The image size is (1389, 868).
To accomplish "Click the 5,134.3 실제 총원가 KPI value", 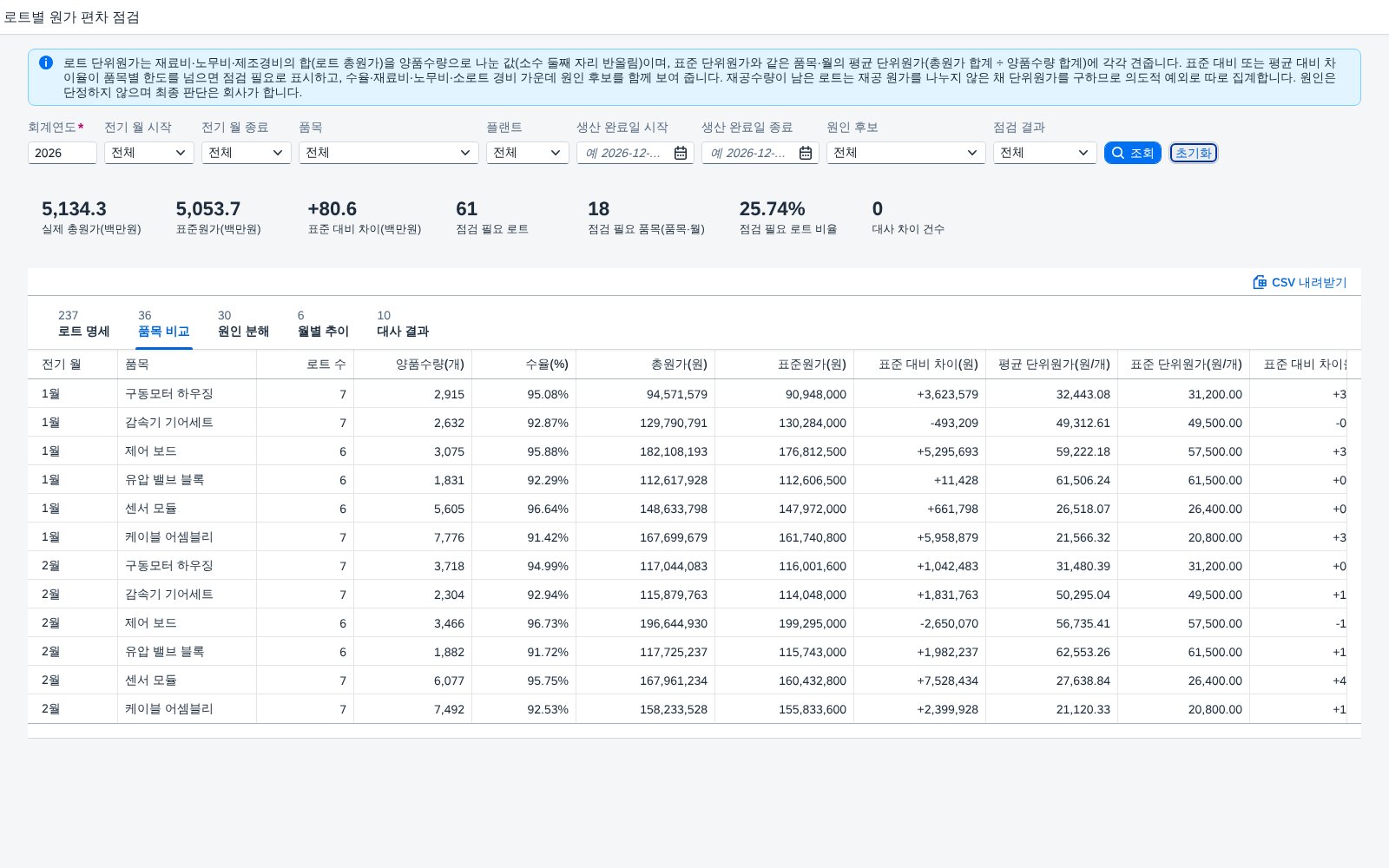I will [x=75, y=209].
